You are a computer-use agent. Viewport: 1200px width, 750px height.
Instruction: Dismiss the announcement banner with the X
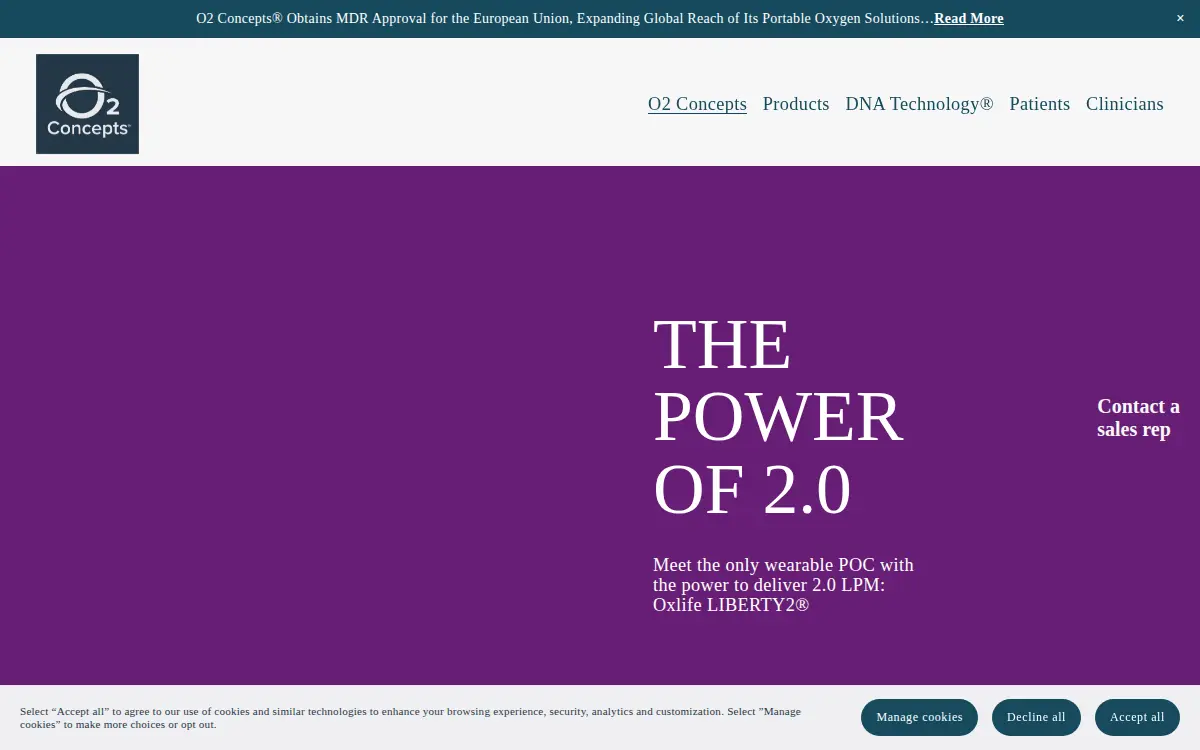1180,18
